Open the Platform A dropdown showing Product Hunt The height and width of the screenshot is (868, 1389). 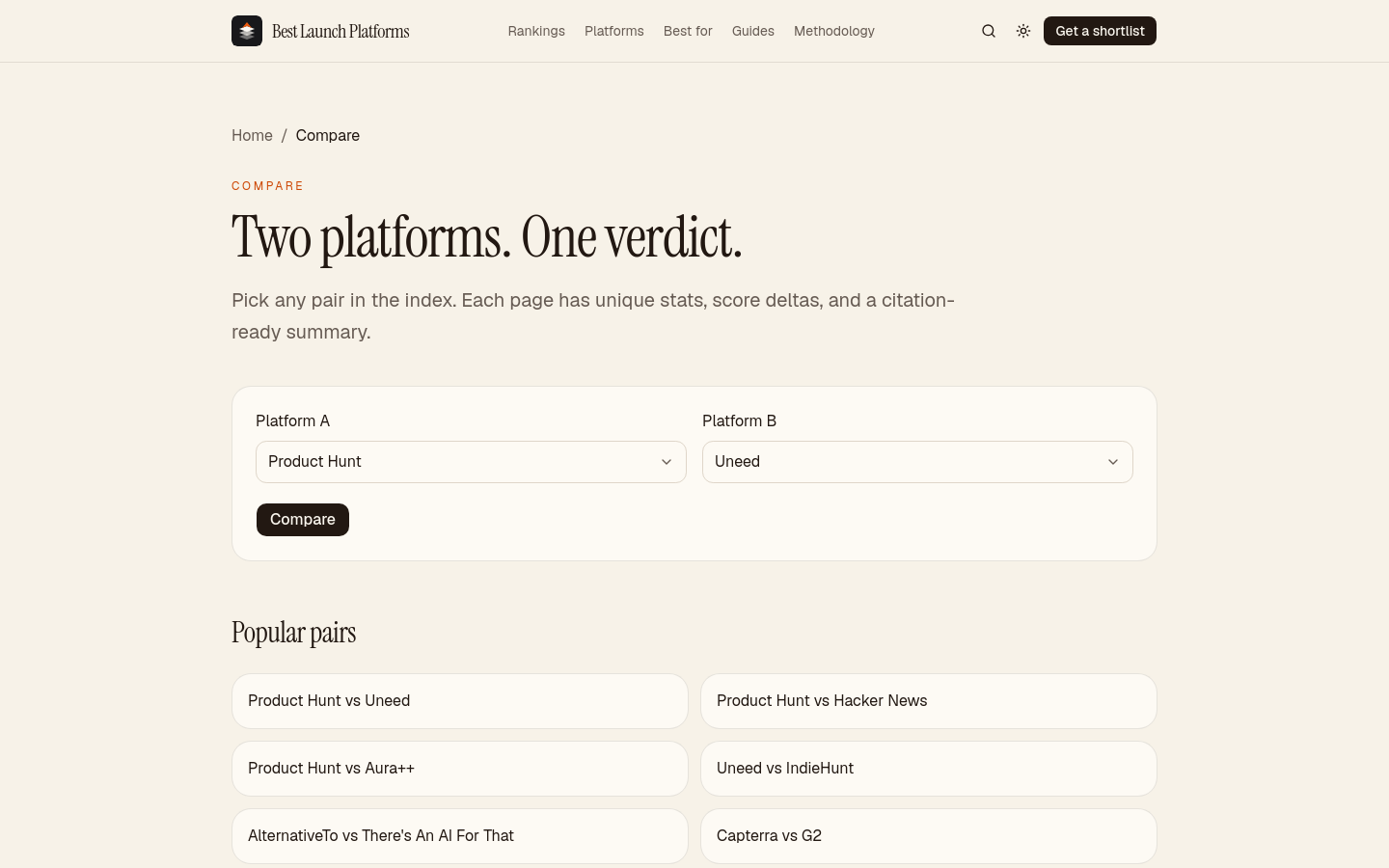pyautogui.click(x=471, y=462)
